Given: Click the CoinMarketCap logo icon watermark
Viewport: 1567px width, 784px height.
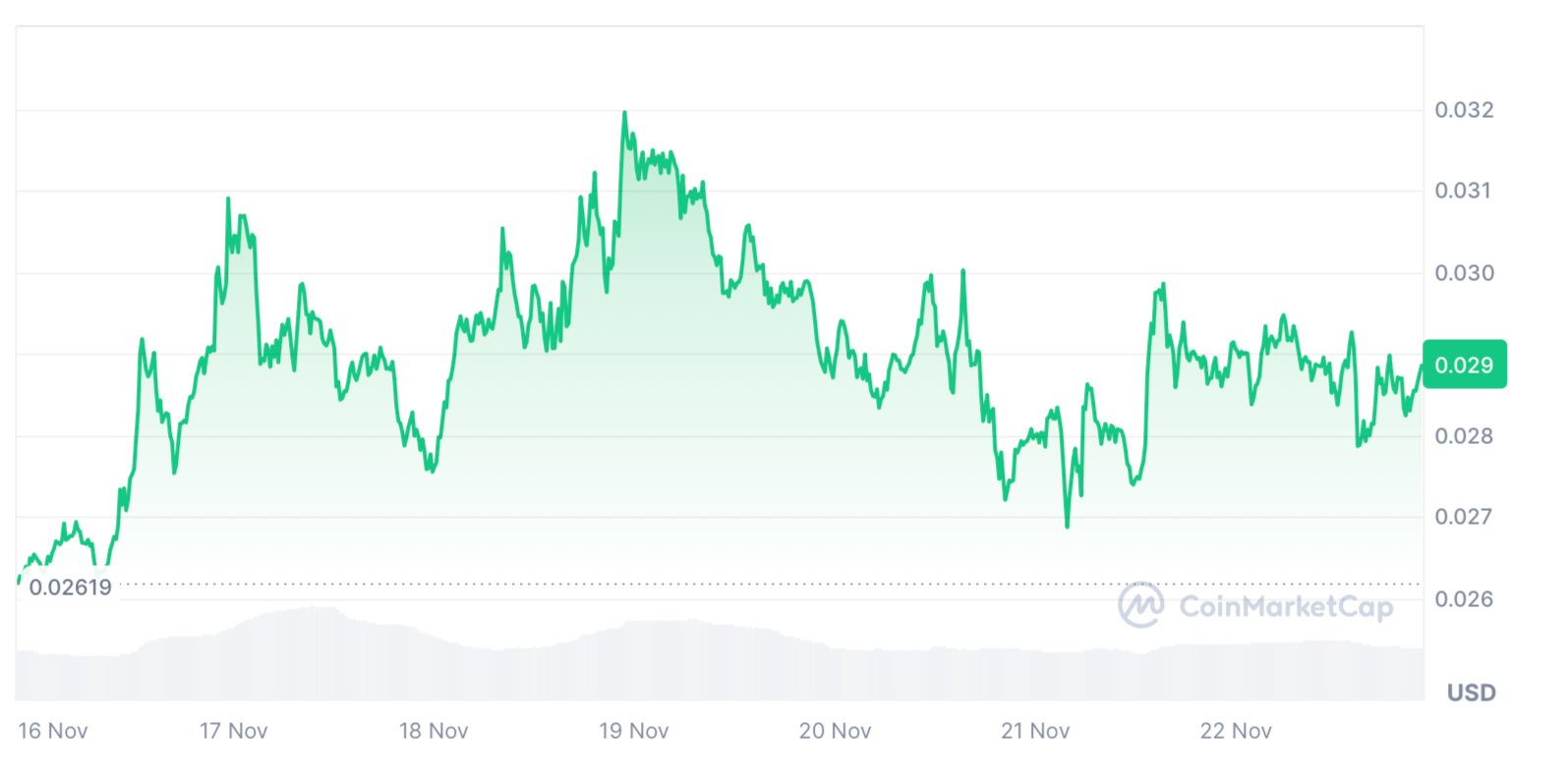Looking at the screenshot, I should pyautogui.click(x=1140, y=604).
